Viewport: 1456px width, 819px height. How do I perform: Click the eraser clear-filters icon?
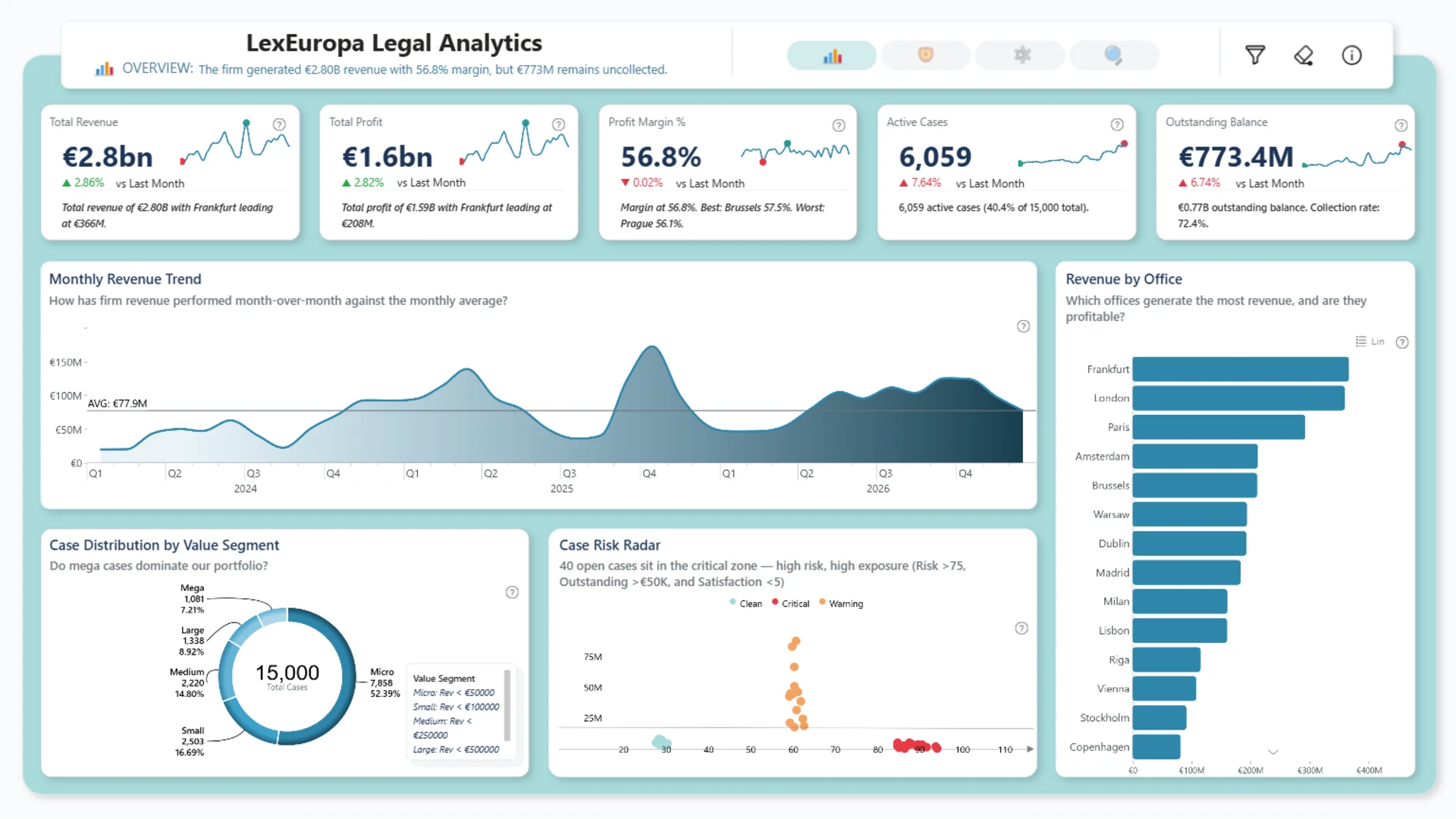pyautogui.click(x=1304, y=55)
